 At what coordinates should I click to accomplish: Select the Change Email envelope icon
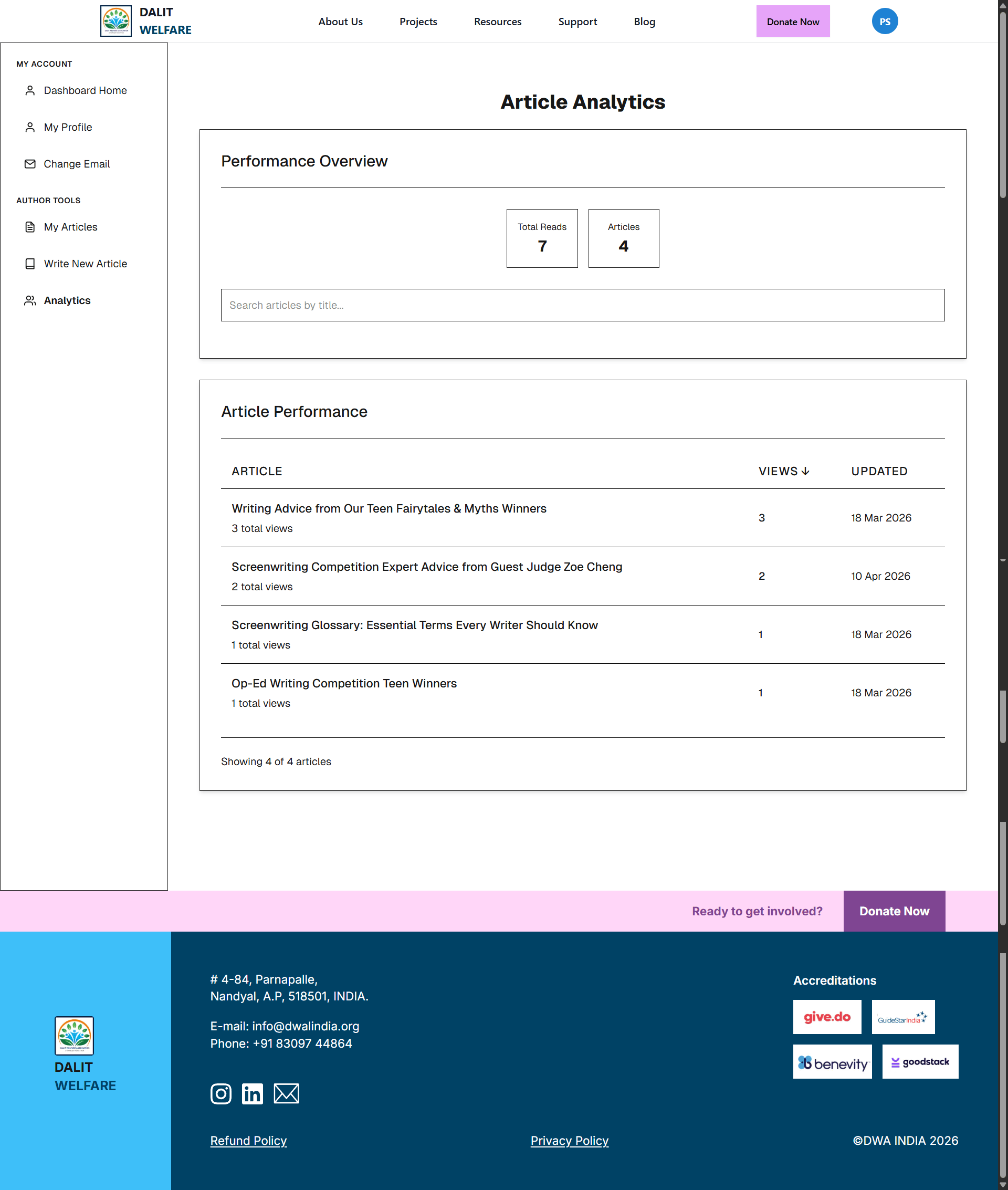click(30, 164)
